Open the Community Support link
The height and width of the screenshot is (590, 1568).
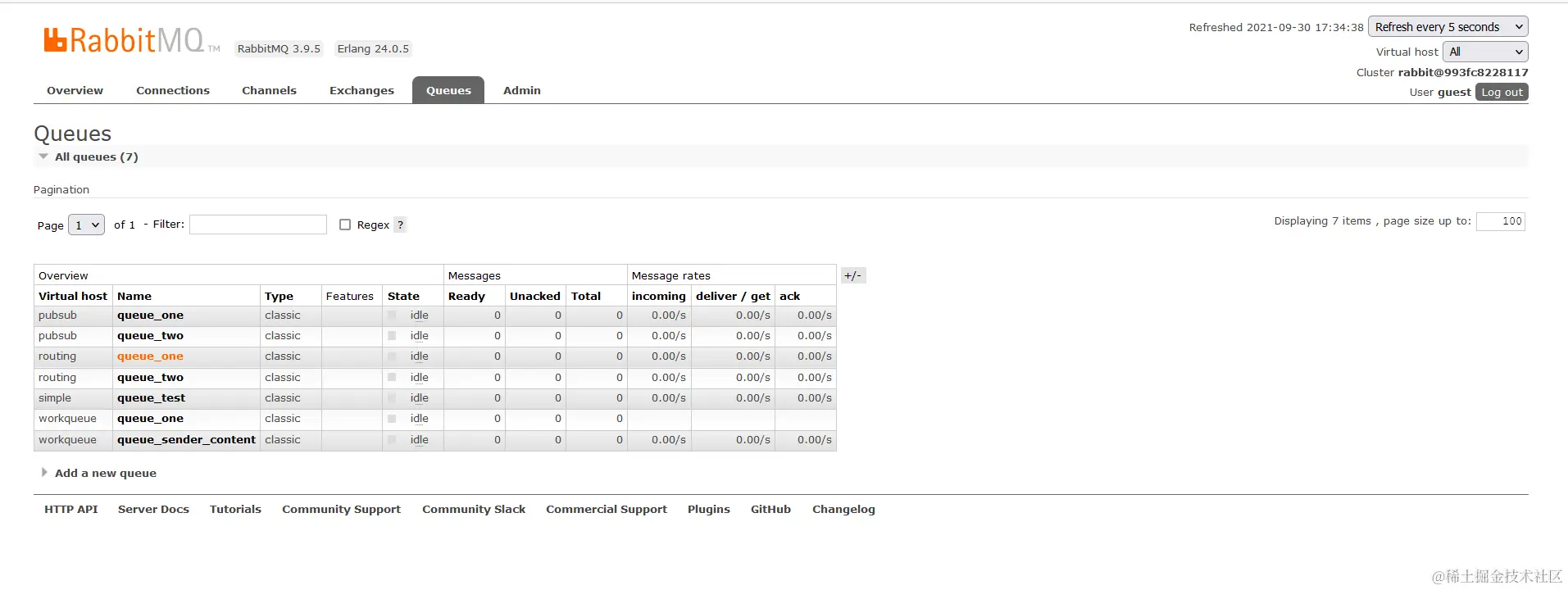342,509
